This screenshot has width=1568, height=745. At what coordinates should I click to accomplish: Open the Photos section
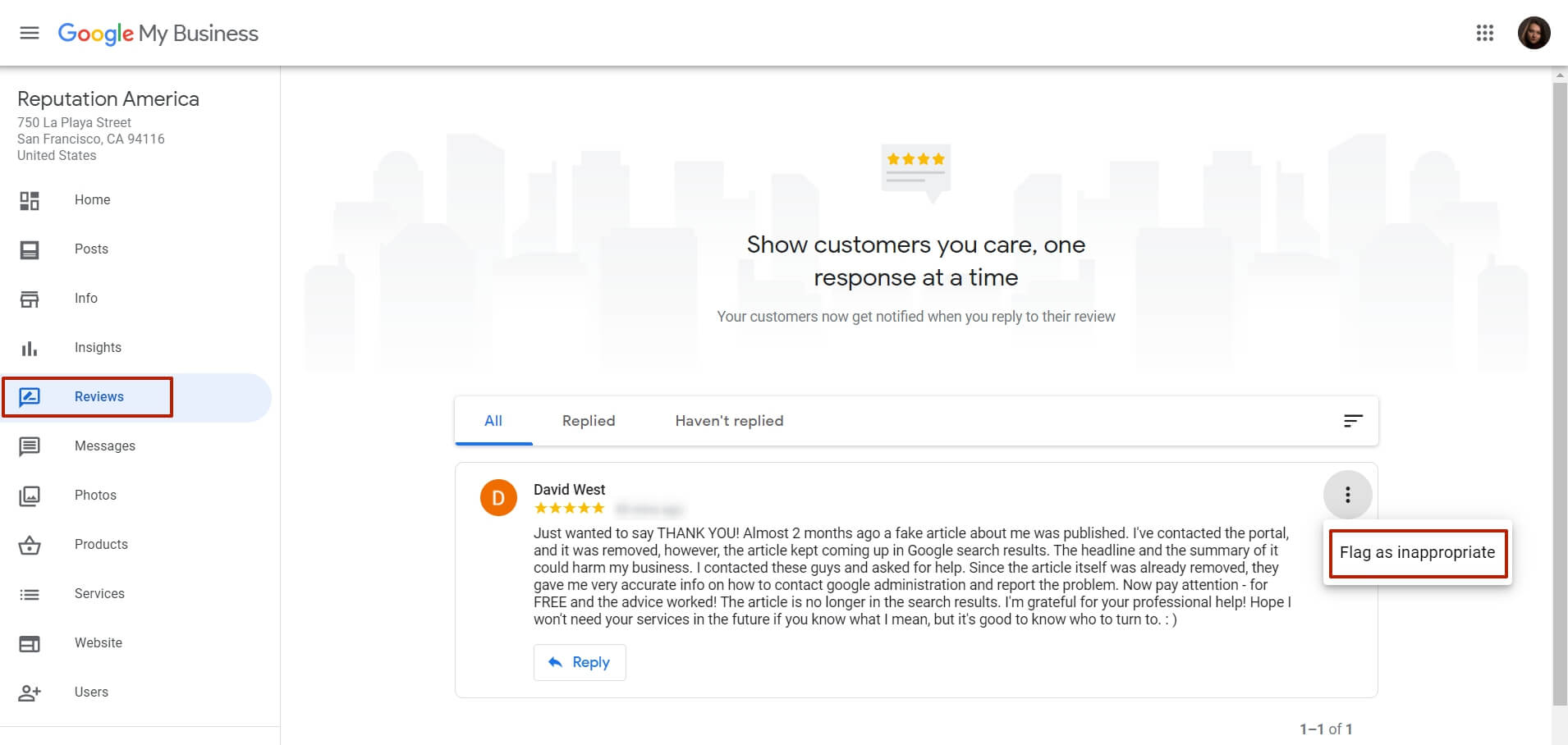tap(135, 496)
